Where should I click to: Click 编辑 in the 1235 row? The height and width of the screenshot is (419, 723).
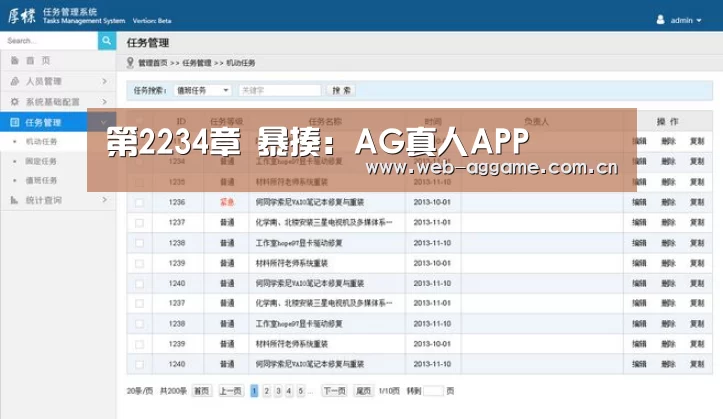coord(639,182)
